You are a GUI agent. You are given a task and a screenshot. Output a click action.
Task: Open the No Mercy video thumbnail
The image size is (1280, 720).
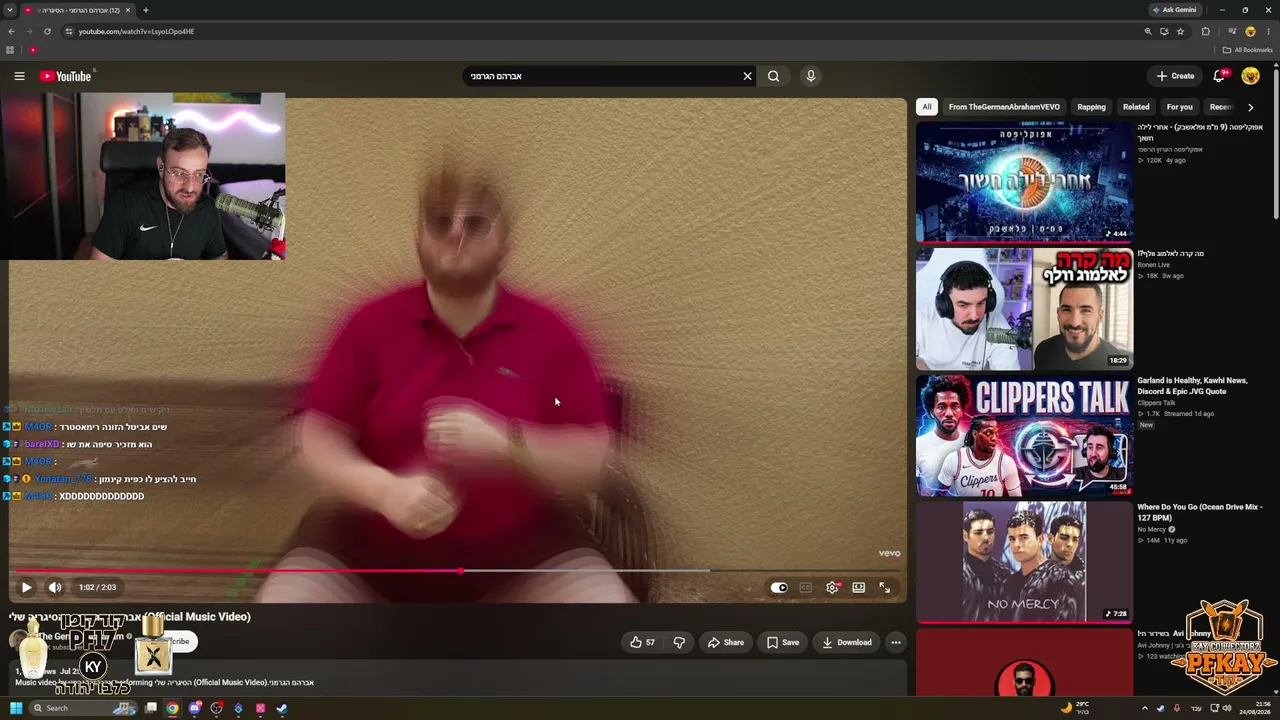(1024, 562)
